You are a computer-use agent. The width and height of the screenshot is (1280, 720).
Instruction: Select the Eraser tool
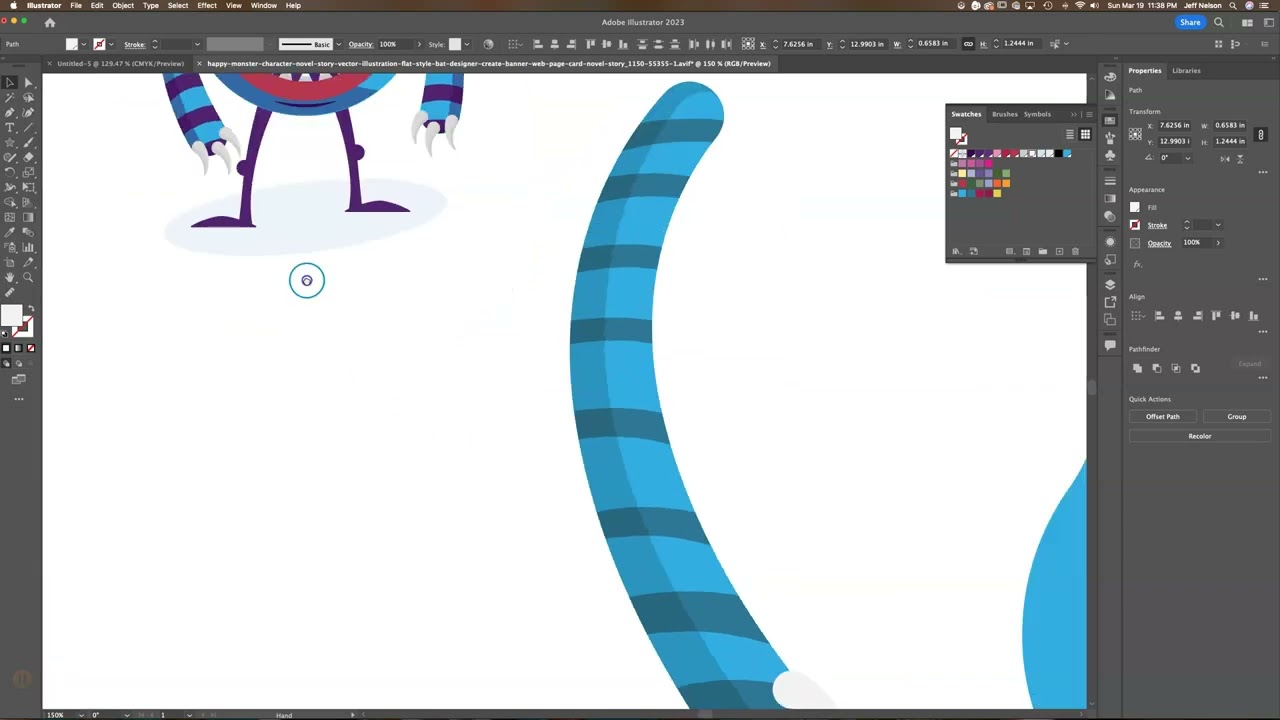pyautogui.click(x=28, y=157)
